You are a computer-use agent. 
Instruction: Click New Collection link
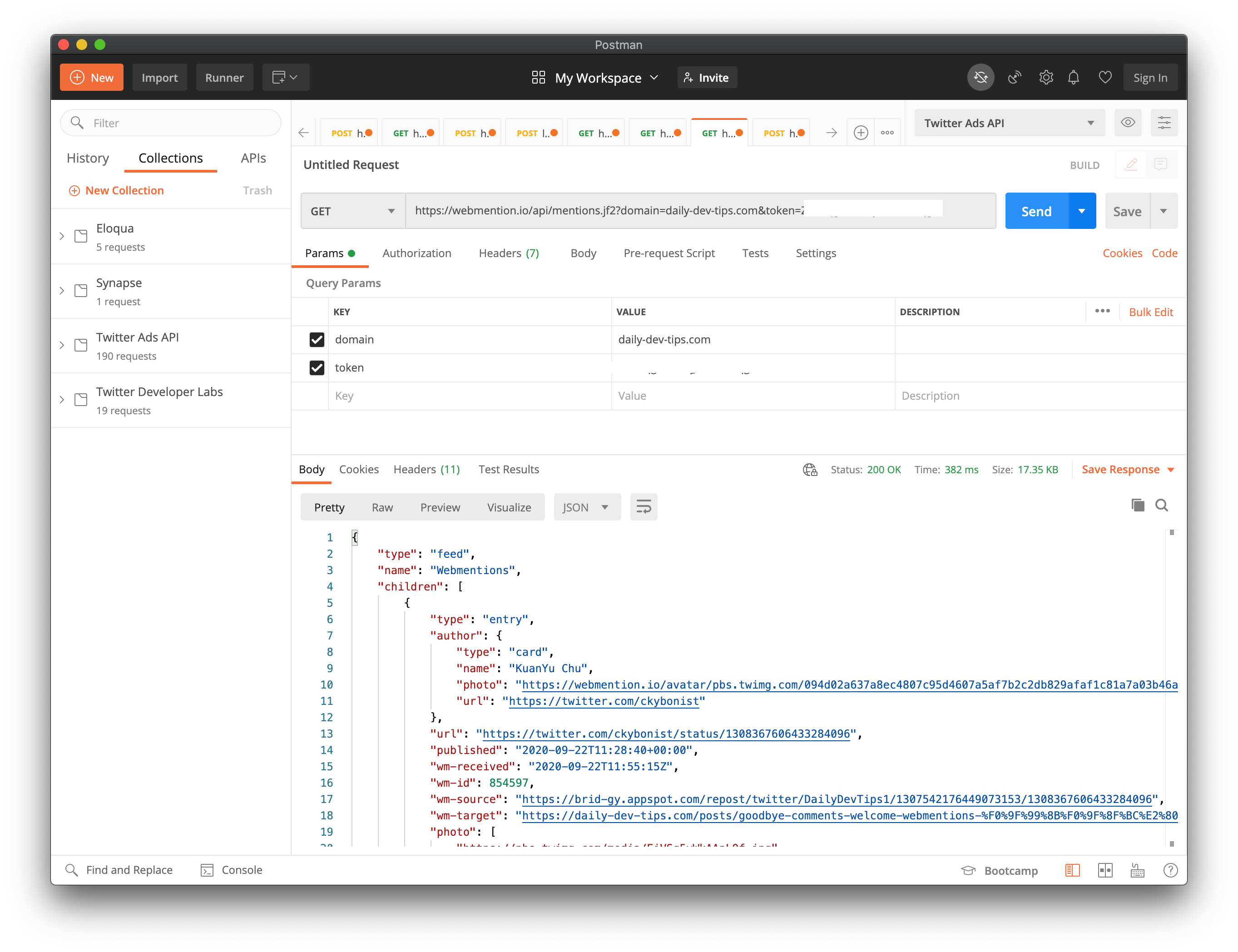pos(116,190)
